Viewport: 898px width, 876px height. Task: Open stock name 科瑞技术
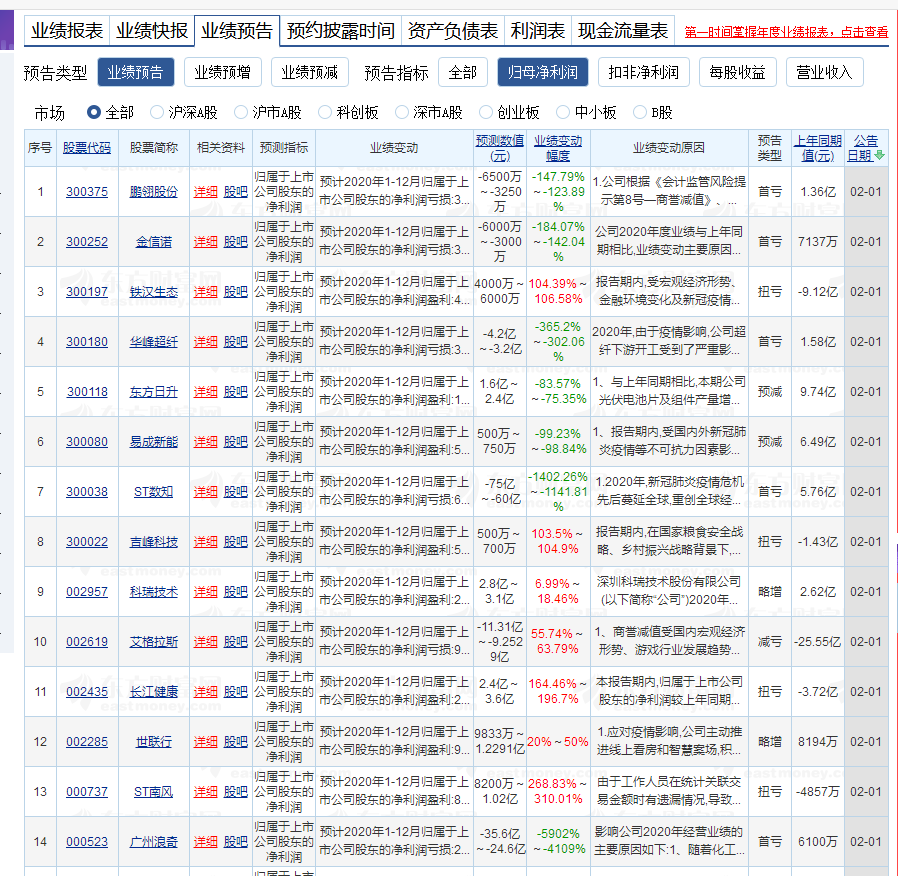153,591
